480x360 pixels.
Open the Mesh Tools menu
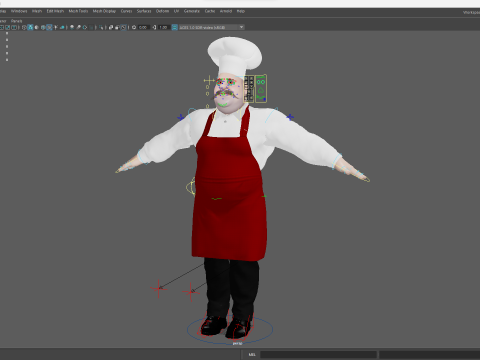pyautogui.click(x=78, y=11)
